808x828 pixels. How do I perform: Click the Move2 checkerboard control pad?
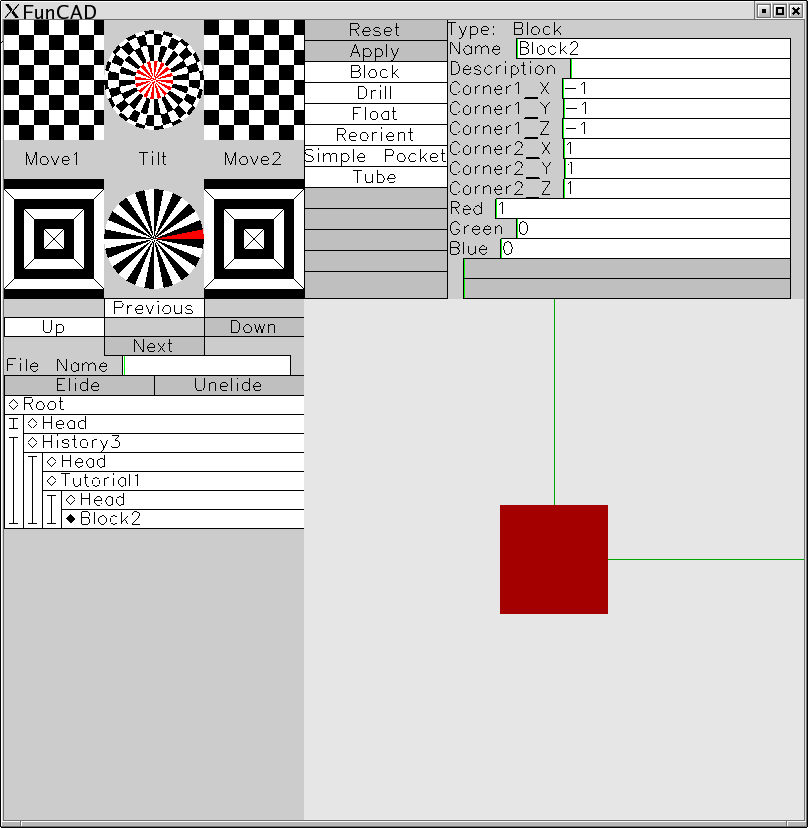(x=254, y=80)
